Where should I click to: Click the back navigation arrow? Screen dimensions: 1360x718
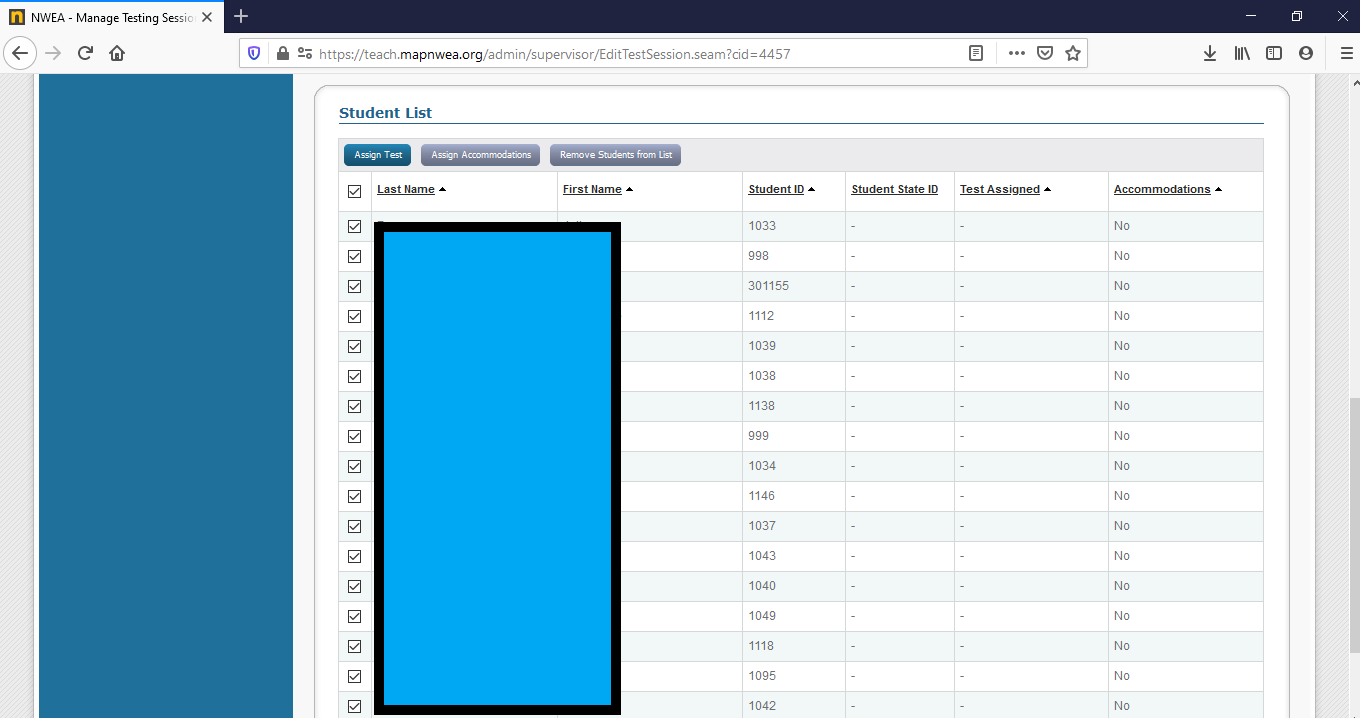point(20,53)
